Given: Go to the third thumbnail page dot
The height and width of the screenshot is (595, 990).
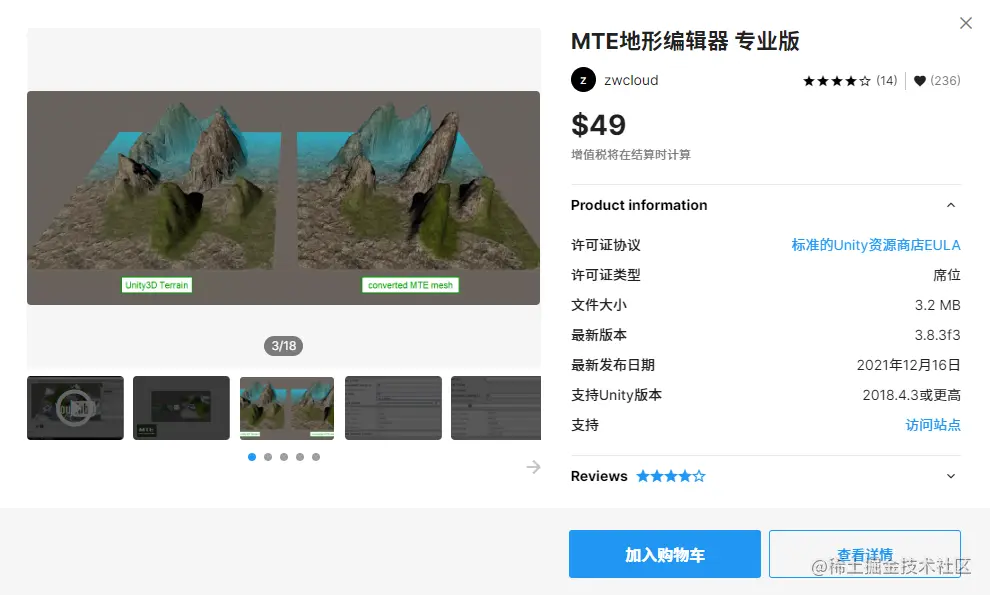Looking at the screenshot, I should click(x=284, y=457).
